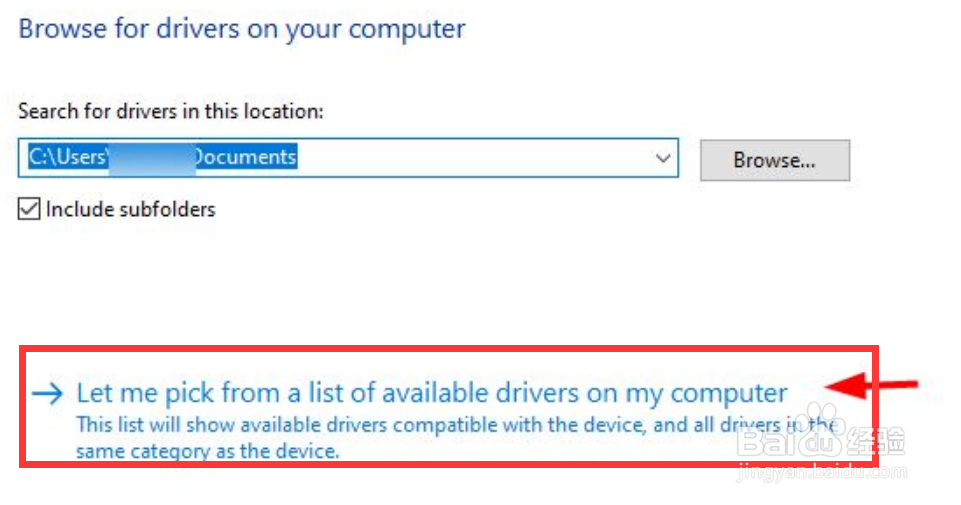This screenshot has width=961, height=505.
Task: Toggle the Include subfolders checkbox
Action: (30, 210)
